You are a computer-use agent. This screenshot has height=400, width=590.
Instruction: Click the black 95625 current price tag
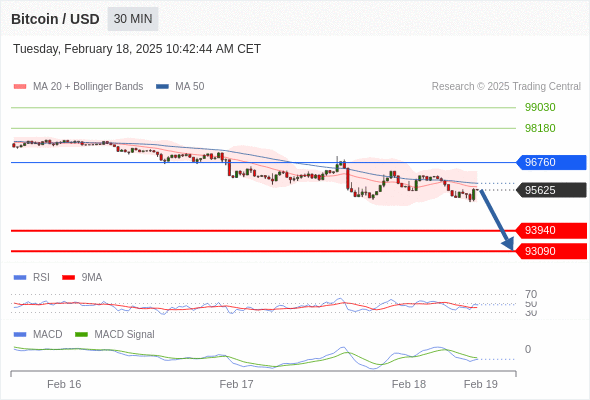click(x=551, y=190)
